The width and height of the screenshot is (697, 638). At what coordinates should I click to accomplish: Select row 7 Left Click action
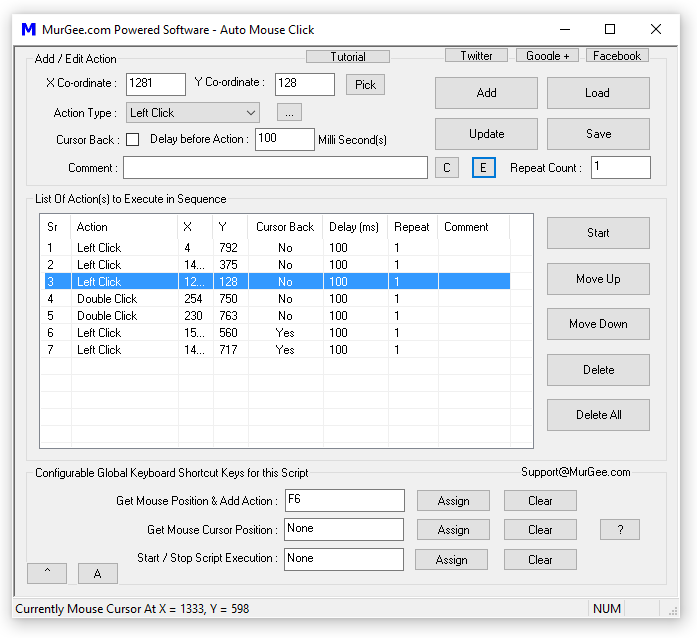point(277,350)
